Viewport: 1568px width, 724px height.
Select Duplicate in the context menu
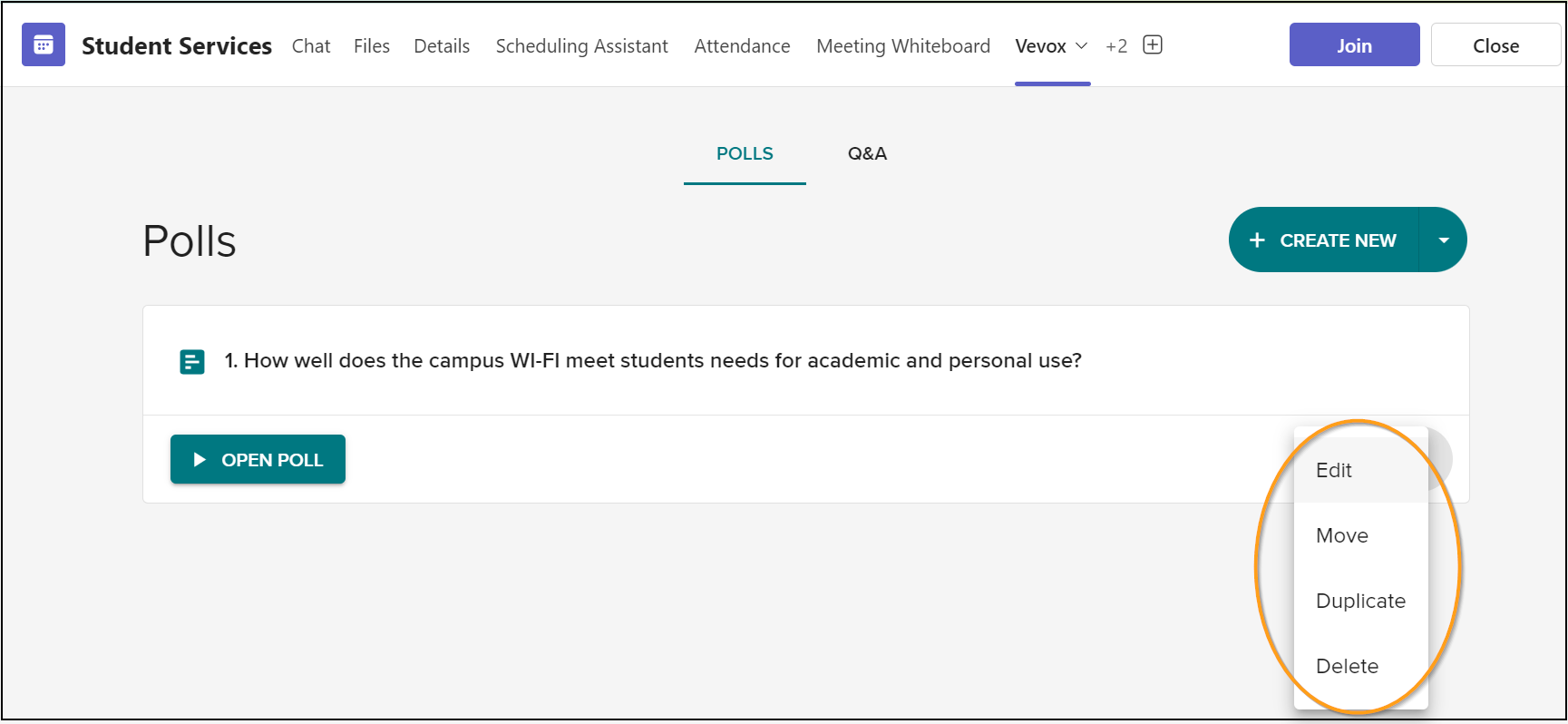[x=1360, y=601]
